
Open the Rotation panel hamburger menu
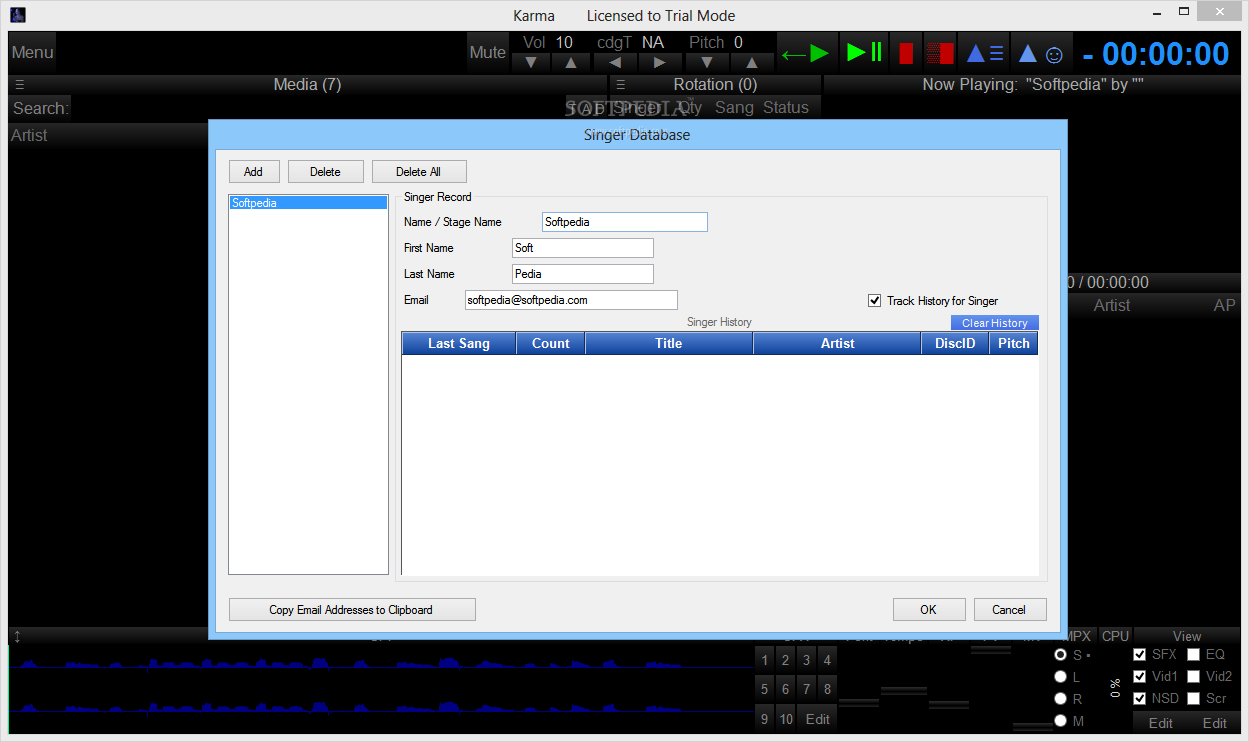click(620, 85)
